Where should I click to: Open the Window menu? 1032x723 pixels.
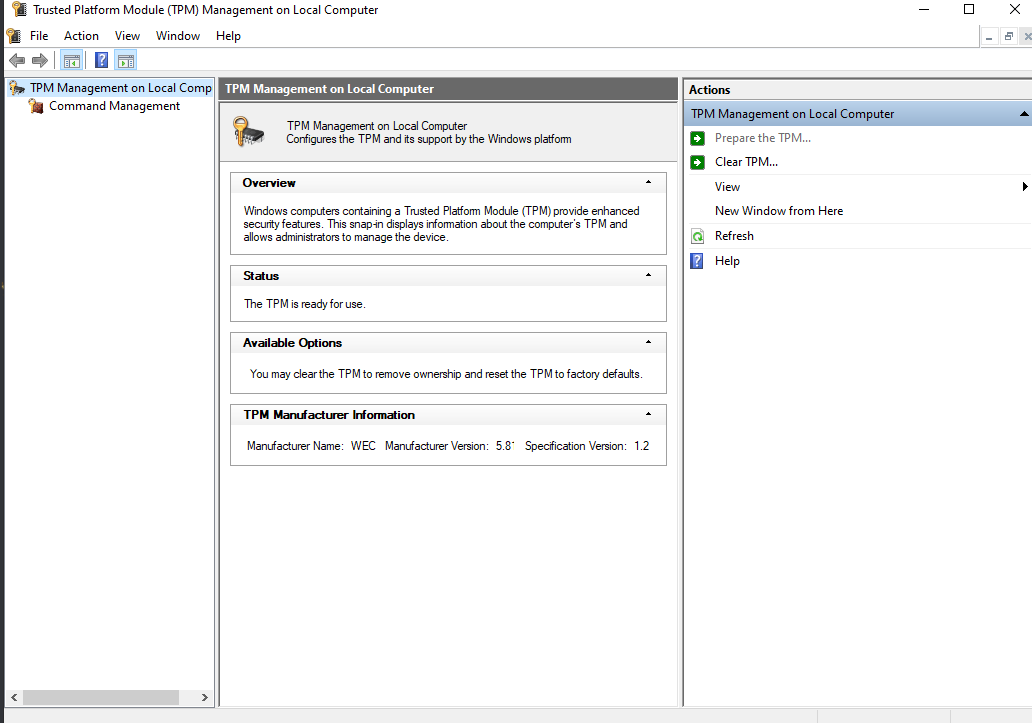pos(178,36)
